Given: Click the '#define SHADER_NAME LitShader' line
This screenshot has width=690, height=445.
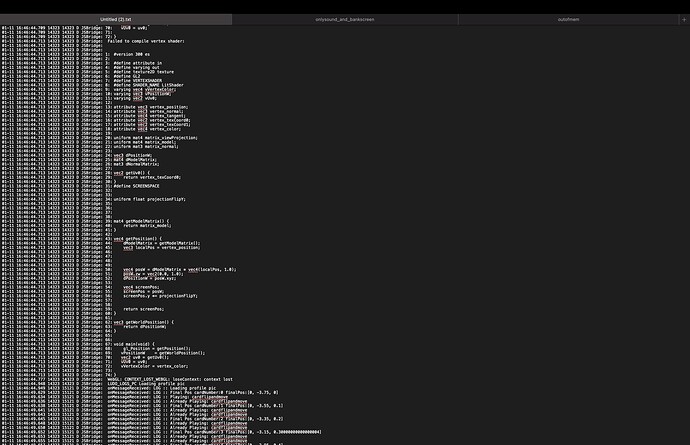Looking at the screenshot, I should (148, 85).
